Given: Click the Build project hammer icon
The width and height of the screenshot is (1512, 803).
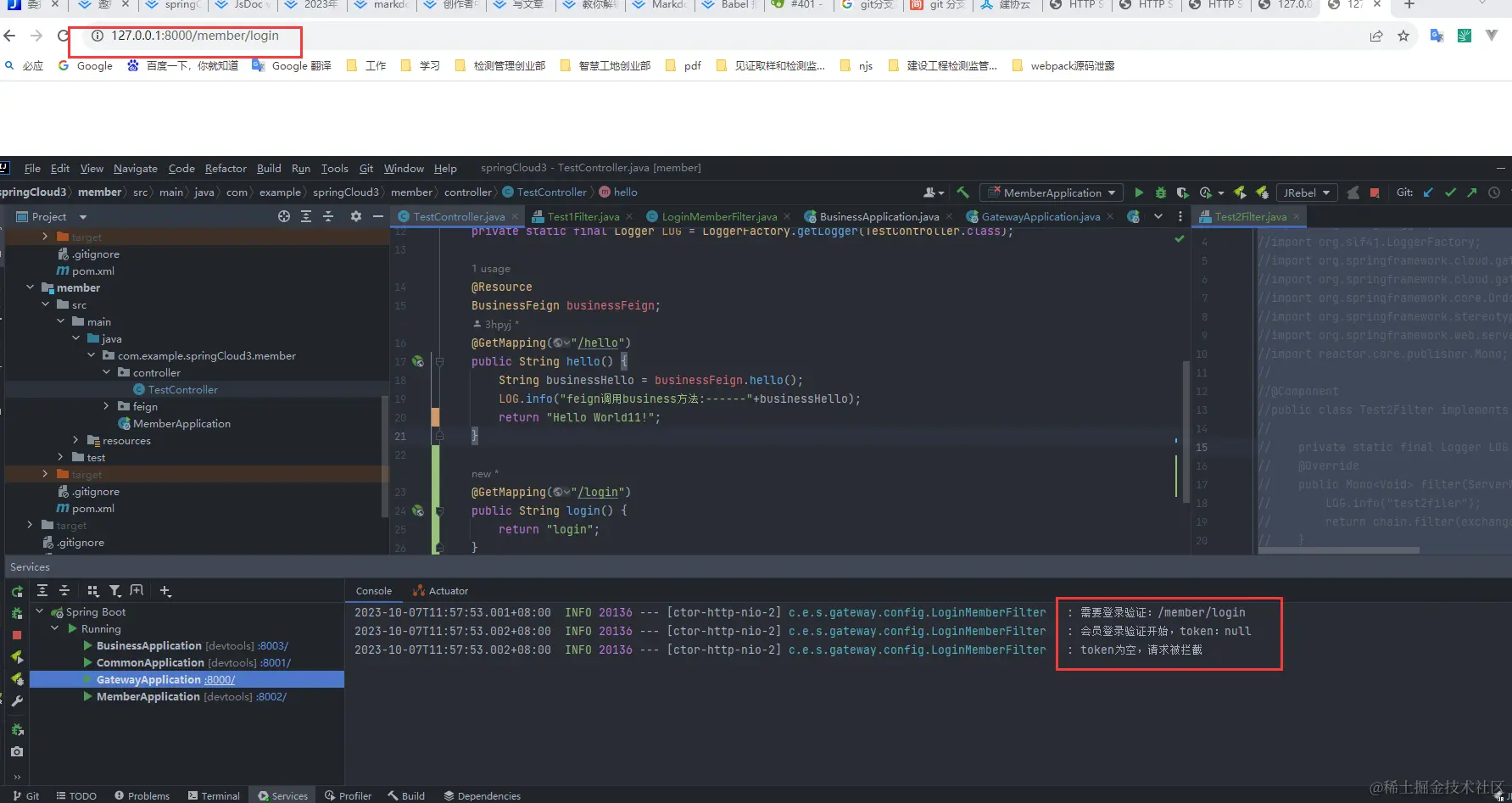Looking at the screenshot, I should (x=962, y=192).
